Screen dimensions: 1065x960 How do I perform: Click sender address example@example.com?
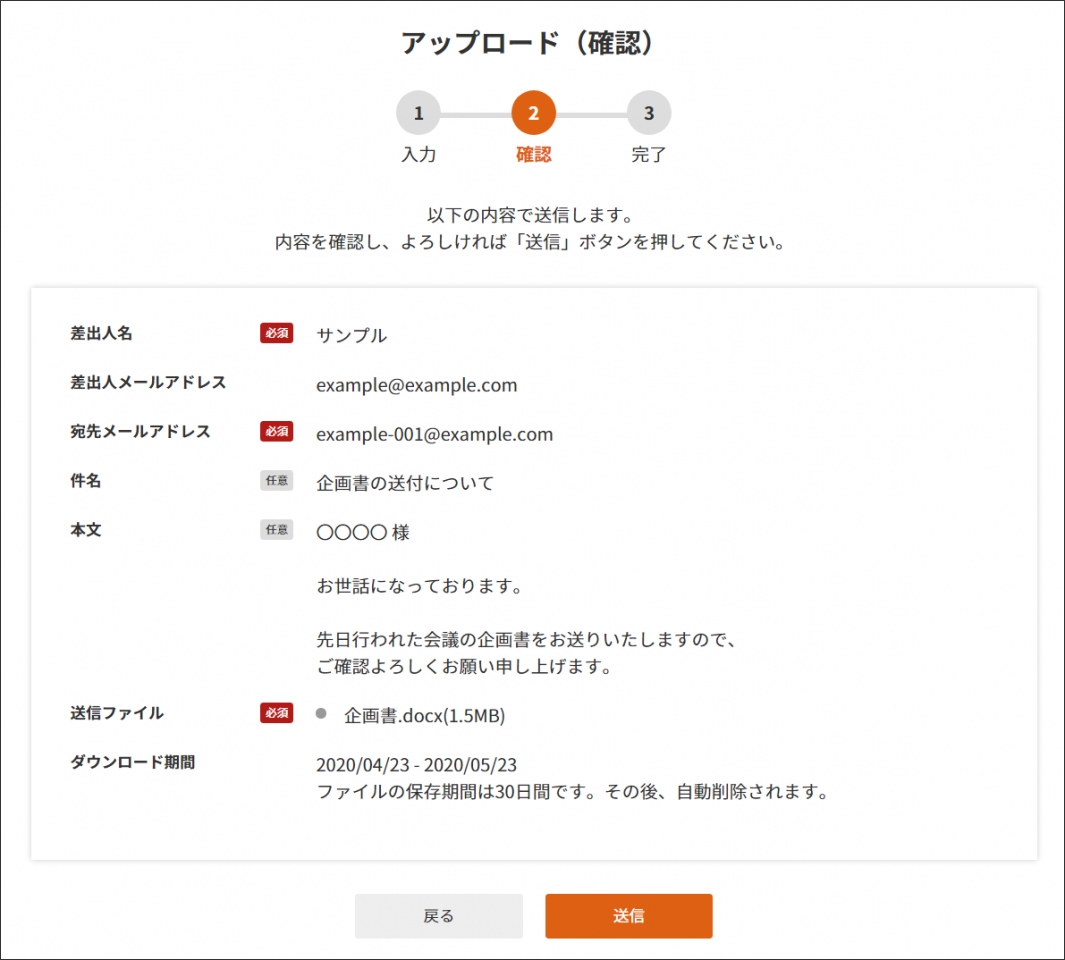[x=416, y=385]
